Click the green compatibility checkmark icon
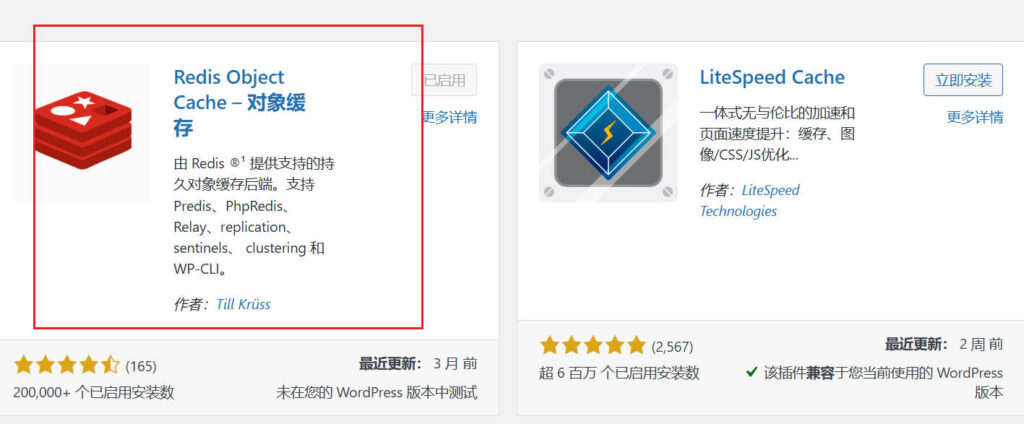 (x=752, y=372)
